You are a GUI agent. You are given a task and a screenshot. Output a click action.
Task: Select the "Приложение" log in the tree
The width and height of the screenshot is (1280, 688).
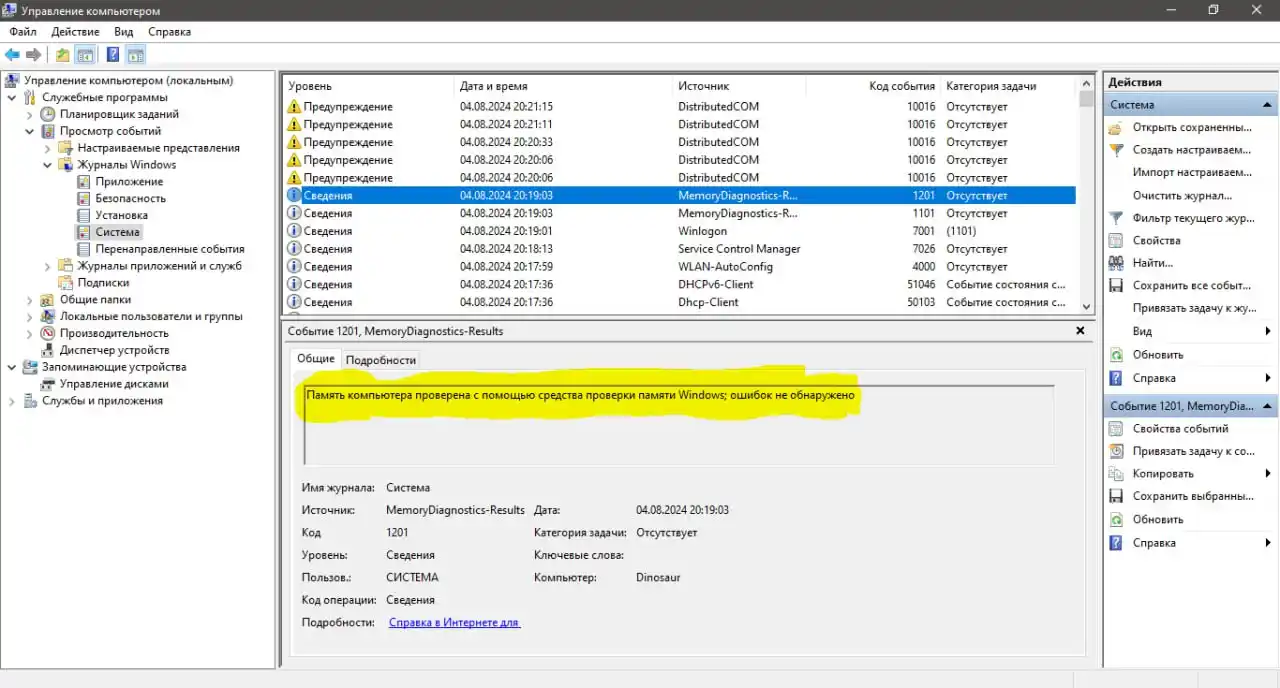coord(129,182)
